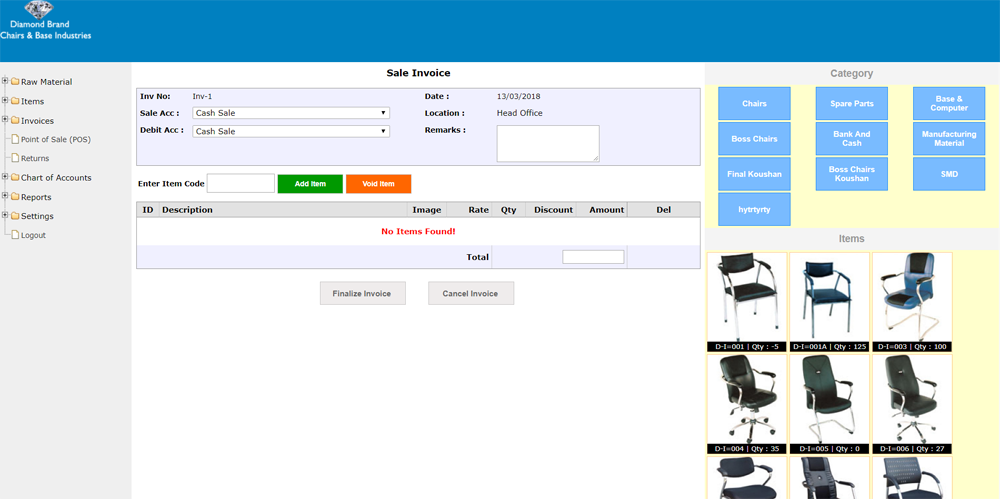The image size is (1000, 499).
Task: Open Point of Sale (POS) page
Action: (55, 139)
